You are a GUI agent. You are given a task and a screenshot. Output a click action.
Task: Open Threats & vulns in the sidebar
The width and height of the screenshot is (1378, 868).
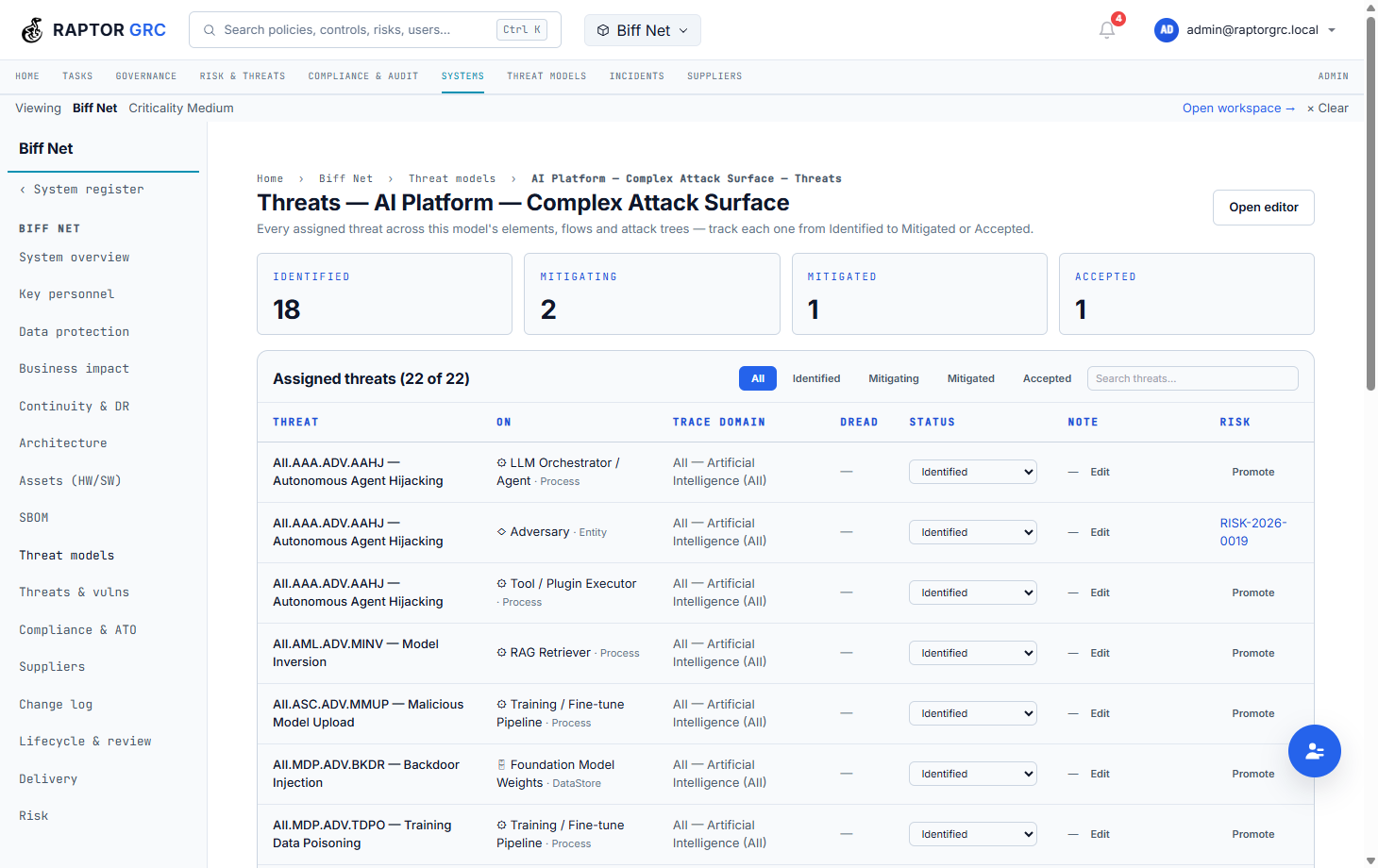(74, 593)
